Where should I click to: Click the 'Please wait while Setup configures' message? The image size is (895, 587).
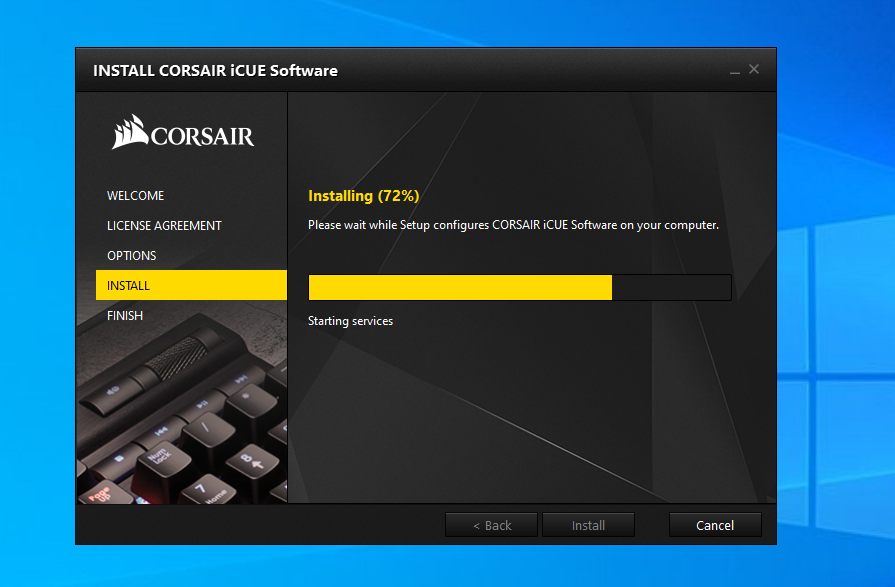coord(513,225)
